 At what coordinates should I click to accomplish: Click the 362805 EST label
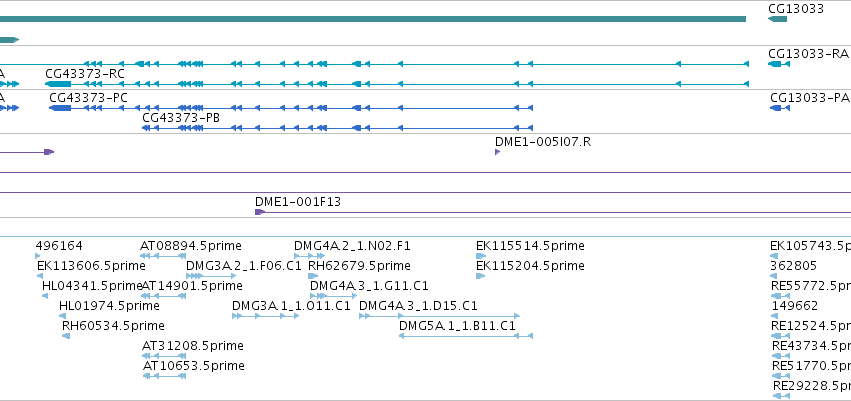pyautogui.click(x=793, y=265)
